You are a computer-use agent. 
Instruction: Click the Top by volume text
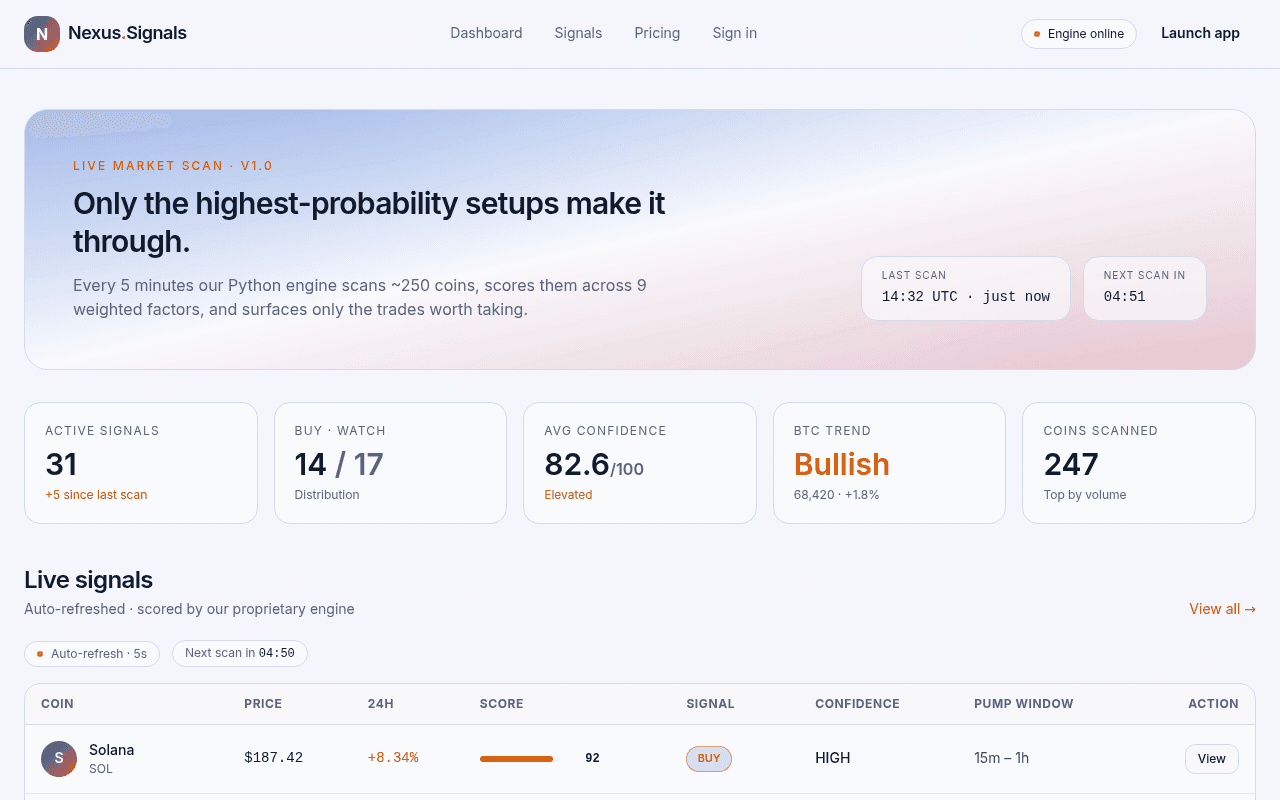(x=1085, y=495)
